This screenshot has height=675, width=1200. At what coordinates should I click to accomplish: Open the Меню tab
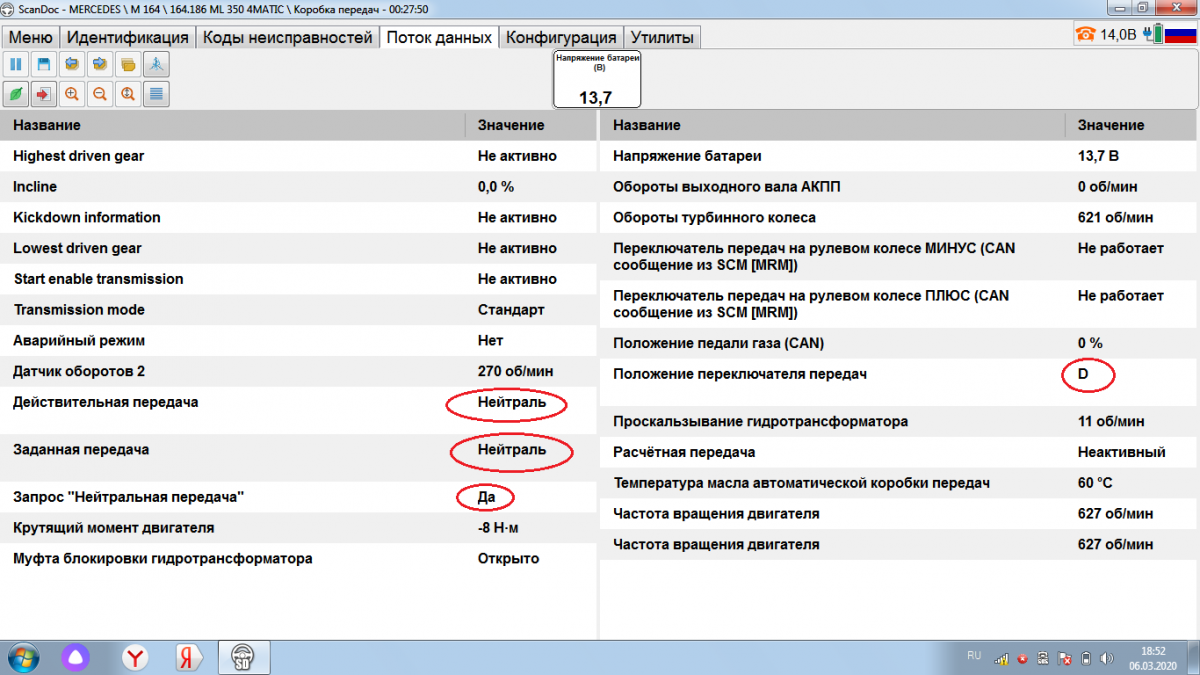31,37
